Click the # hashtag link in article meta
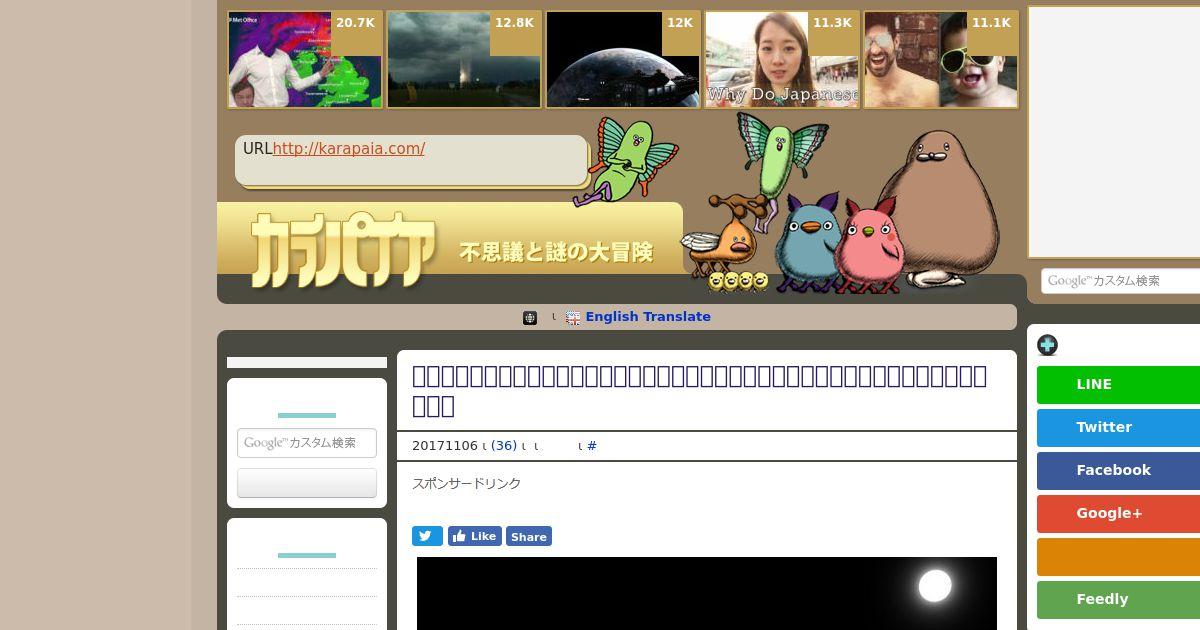 (592, 446)
